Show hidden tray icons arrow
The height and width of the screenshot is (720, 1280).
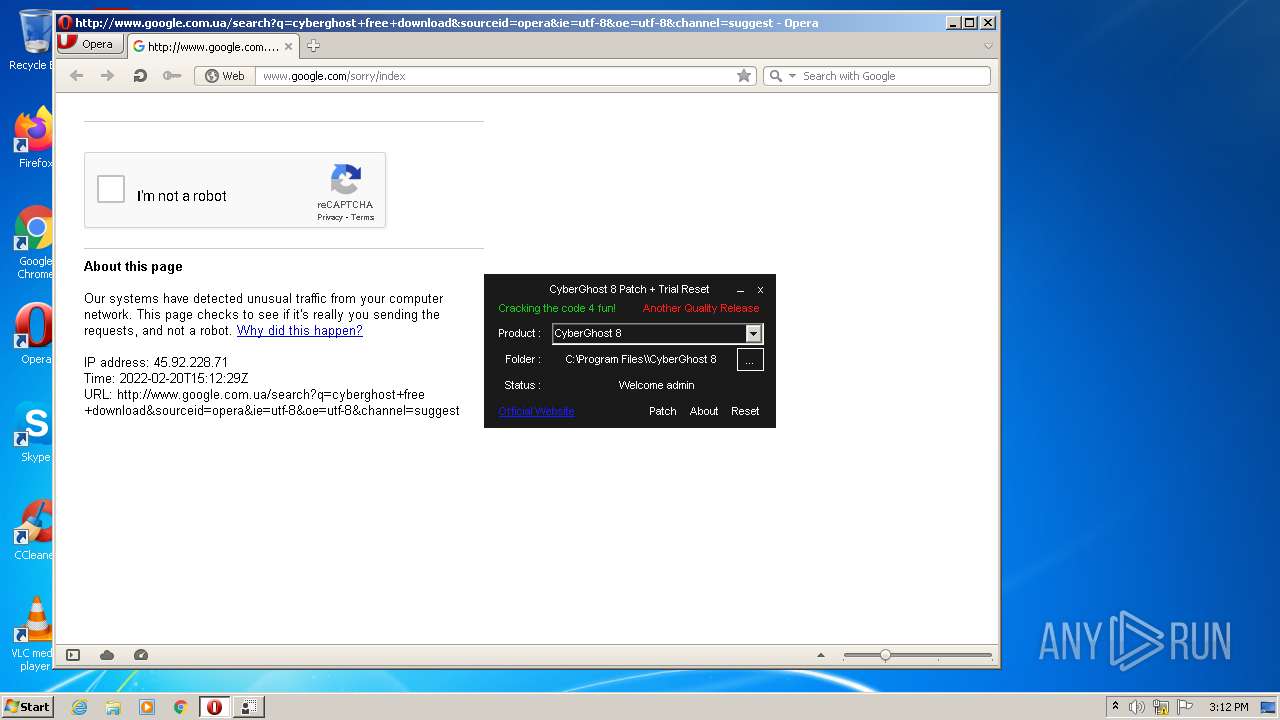1115,707
